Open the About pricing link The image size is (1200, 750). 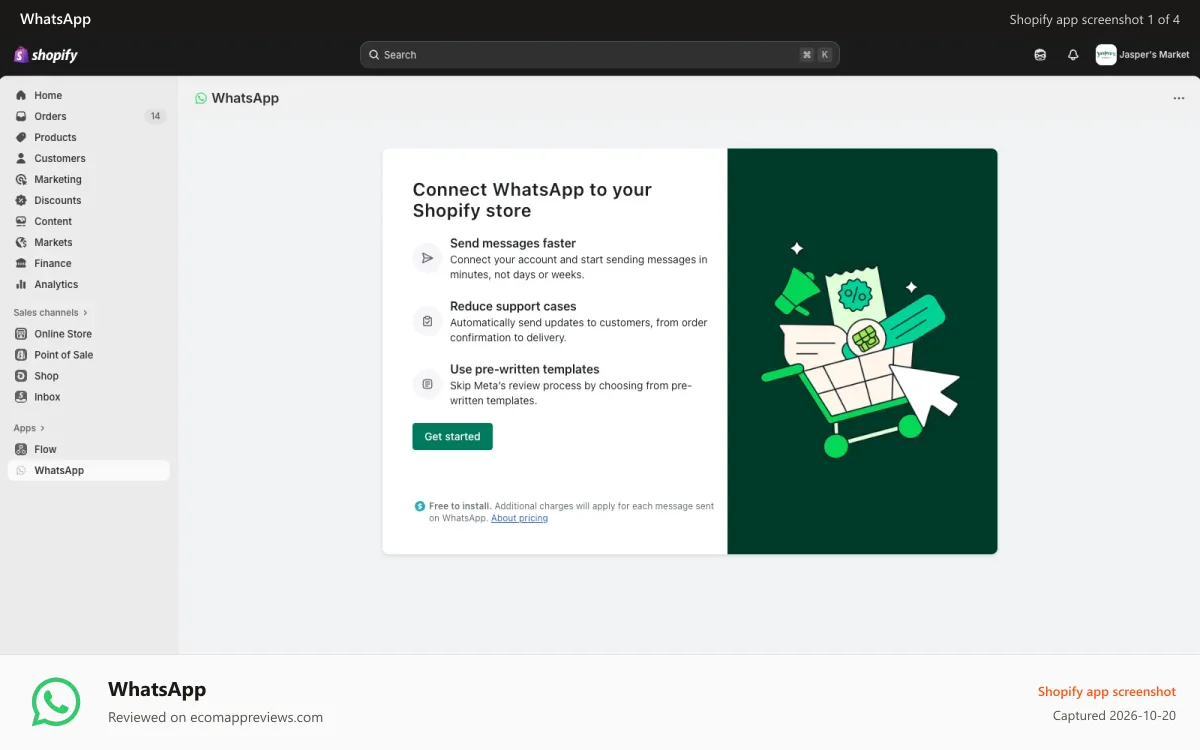[x=519, y=518]
